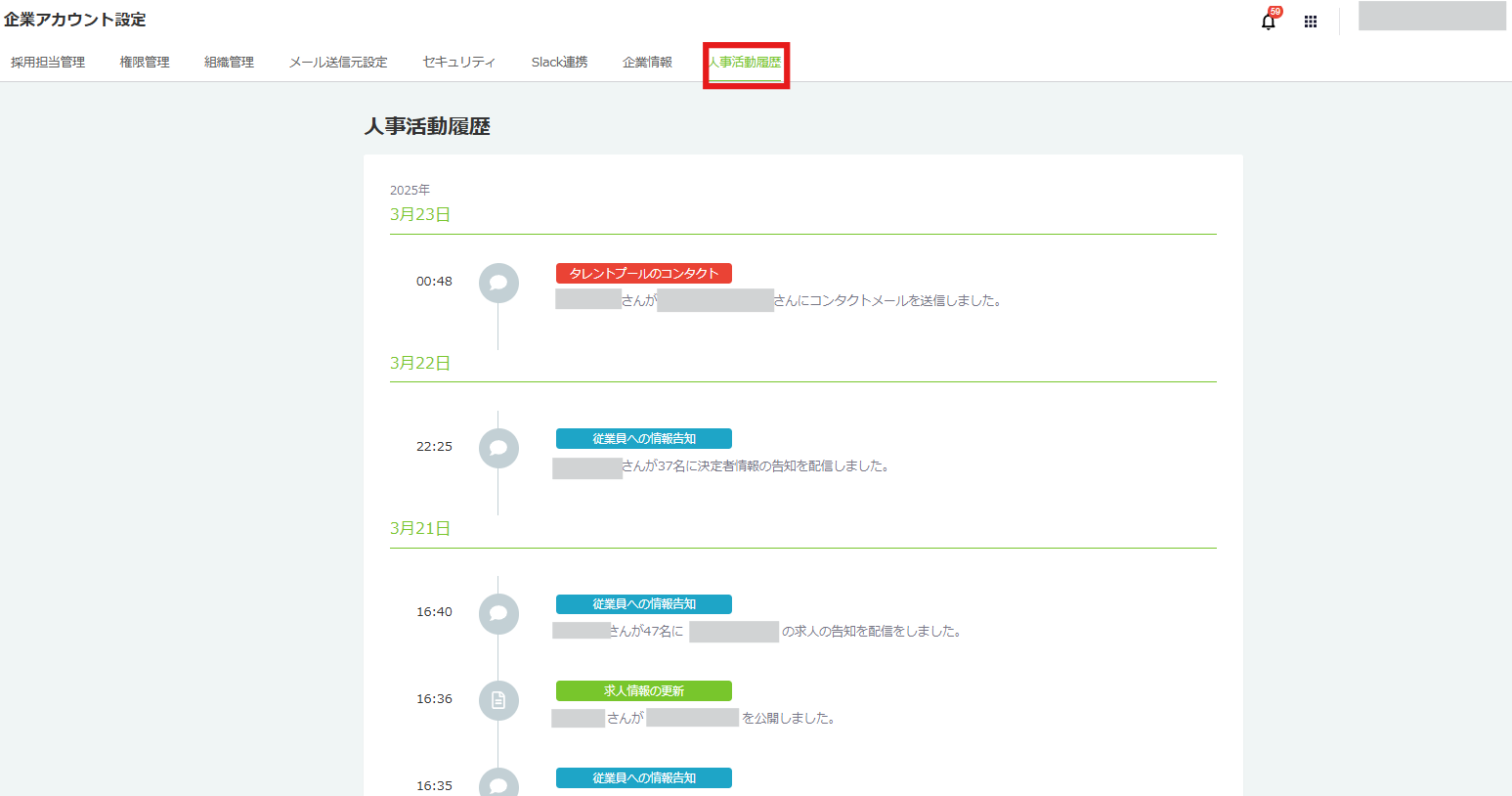Click the 22:25 従業員への情報告知 label

[x=643, y=439]
